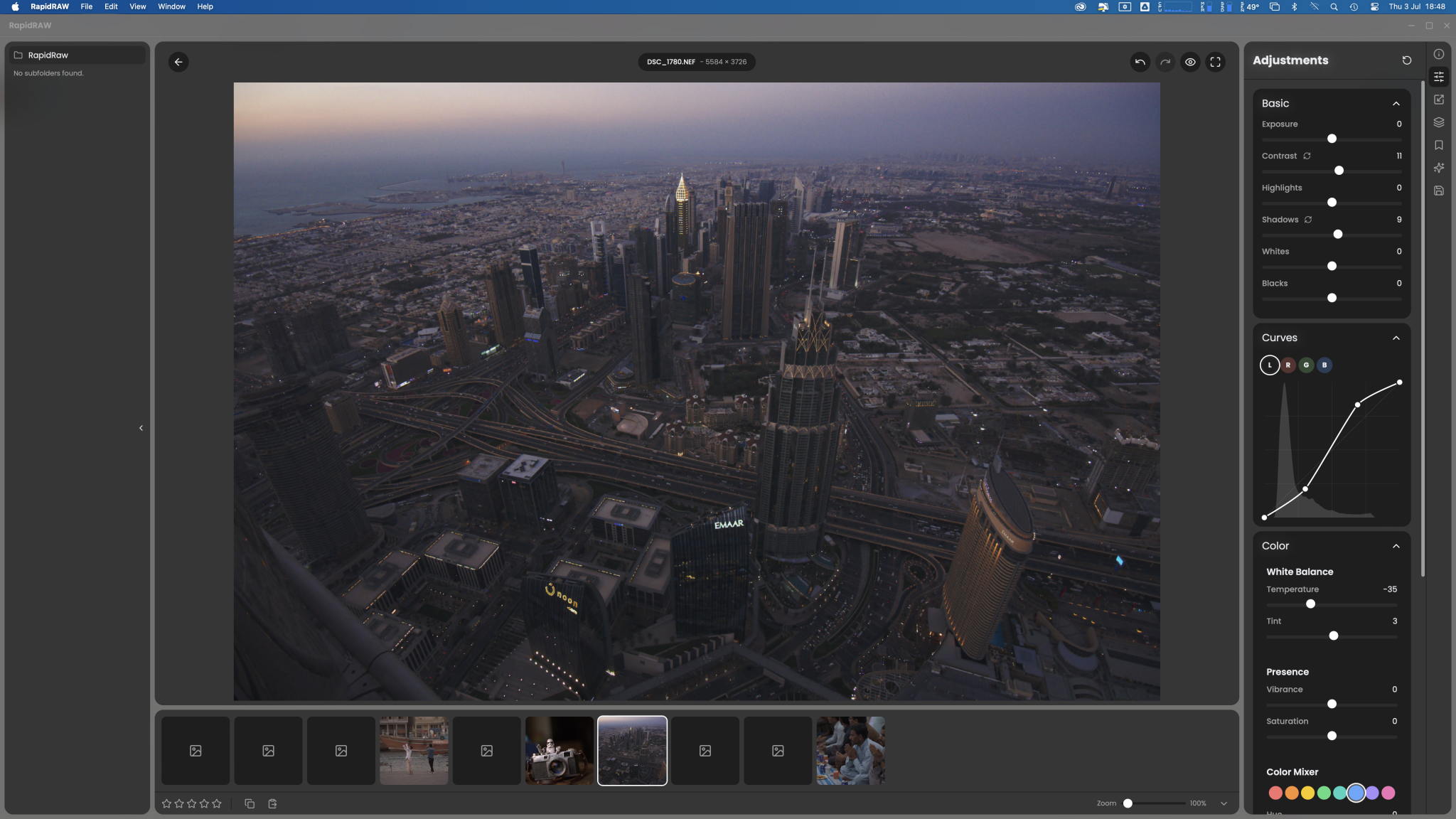The height and width of the screenshot is (819, 1456).
Task: Select the Luma curve channel
Action: coord(1270,365)
